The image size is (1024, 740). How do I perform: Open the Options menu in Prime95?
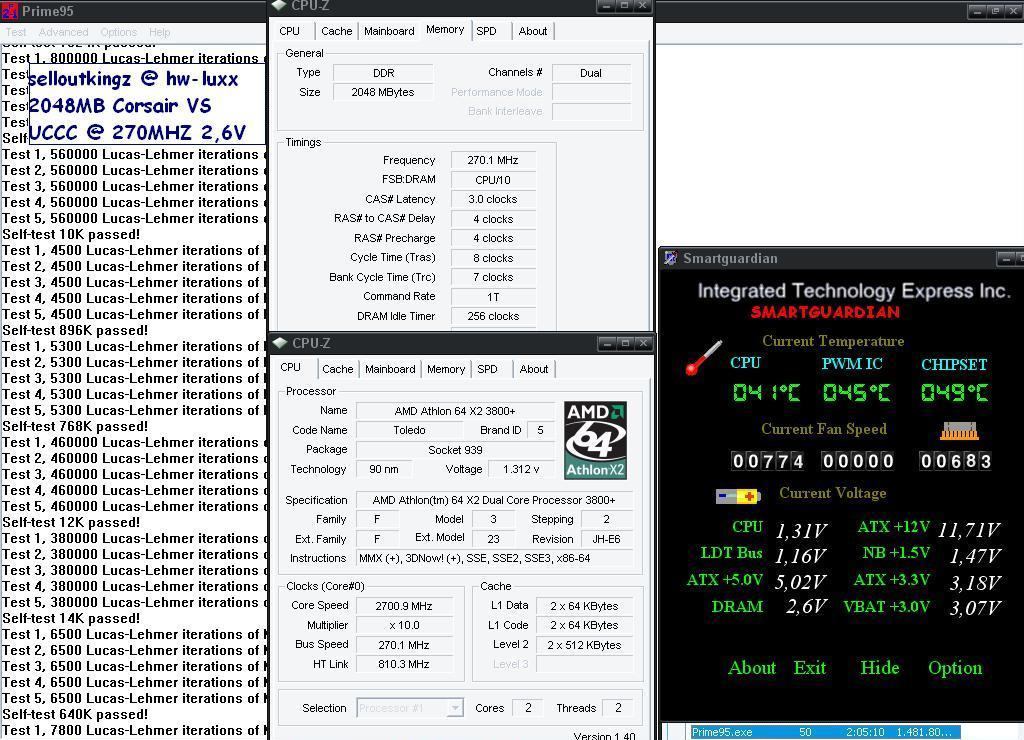pos(118,32)
